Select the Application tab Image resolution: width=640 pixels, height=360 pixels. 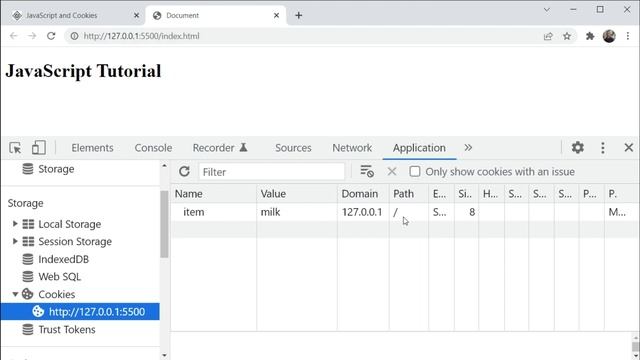point(419,148)
